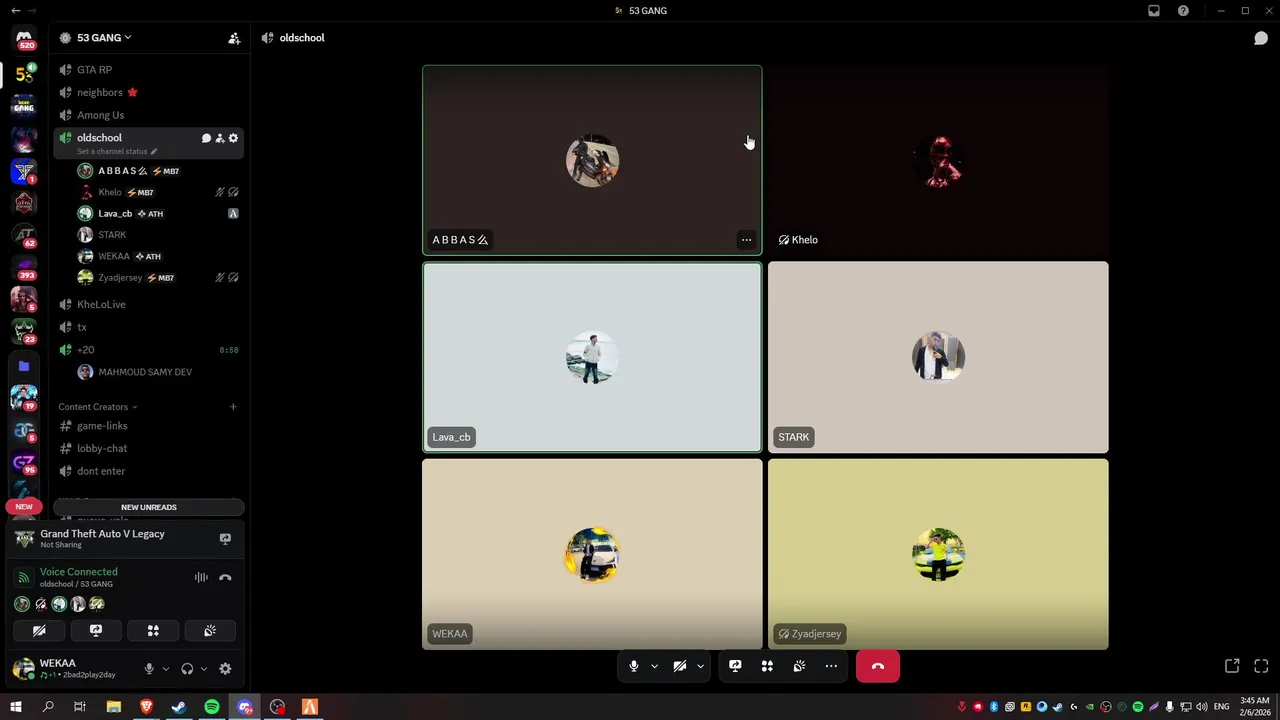Open noise suppression options in Voice Connected panel

(201, 577)
